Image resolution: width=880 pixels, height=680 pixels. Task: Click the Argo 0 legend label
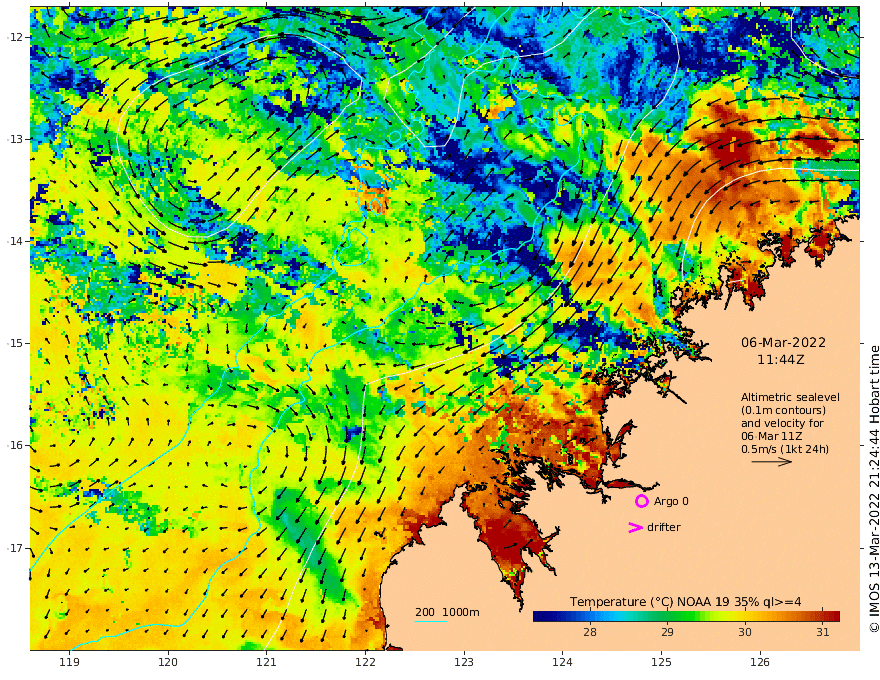tap(671, 501)
